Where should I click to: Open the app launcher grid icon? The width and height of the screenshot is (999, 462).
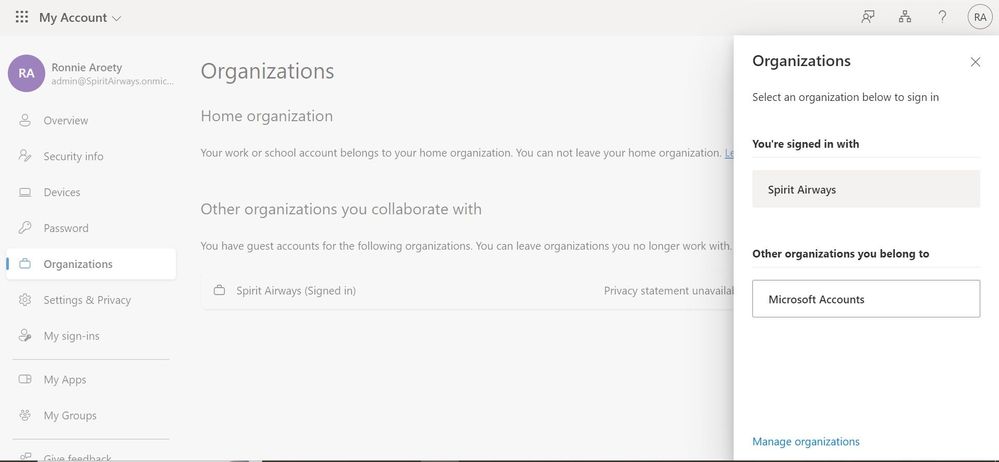pos(22,17)
